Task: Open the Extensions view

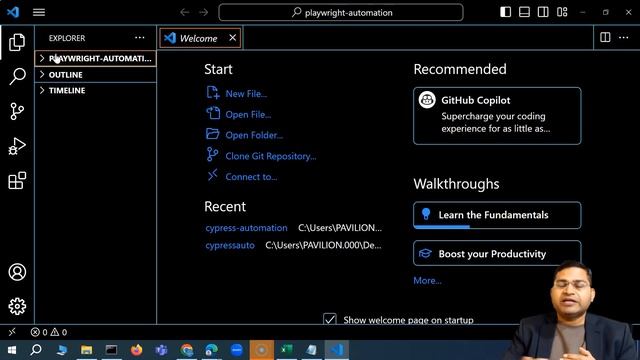Action: pos(17,180)
